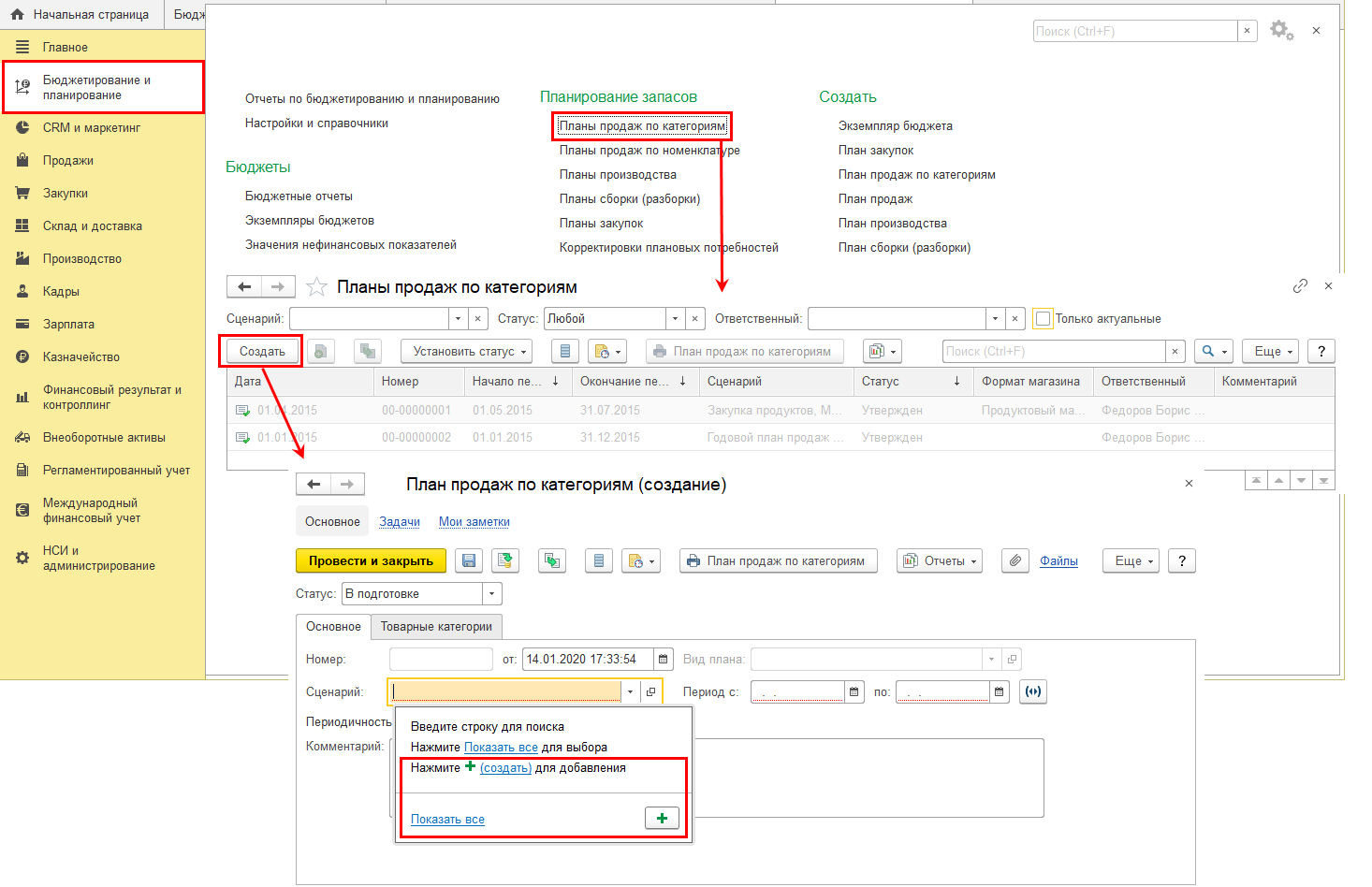Click create-based-on icon in creation form toolbar
Viewport: 1372px width, 887px height.
pos(552,560)
